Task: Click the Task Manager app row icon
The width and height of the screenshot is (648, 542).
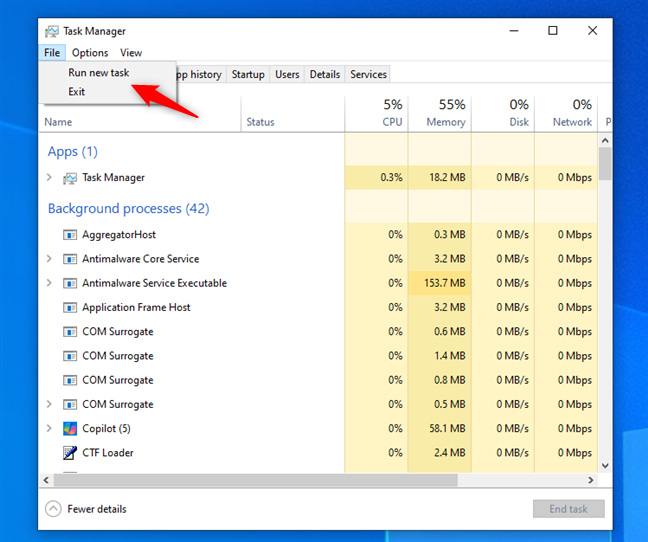Action: pyautogui.click(x=69, y=178)
